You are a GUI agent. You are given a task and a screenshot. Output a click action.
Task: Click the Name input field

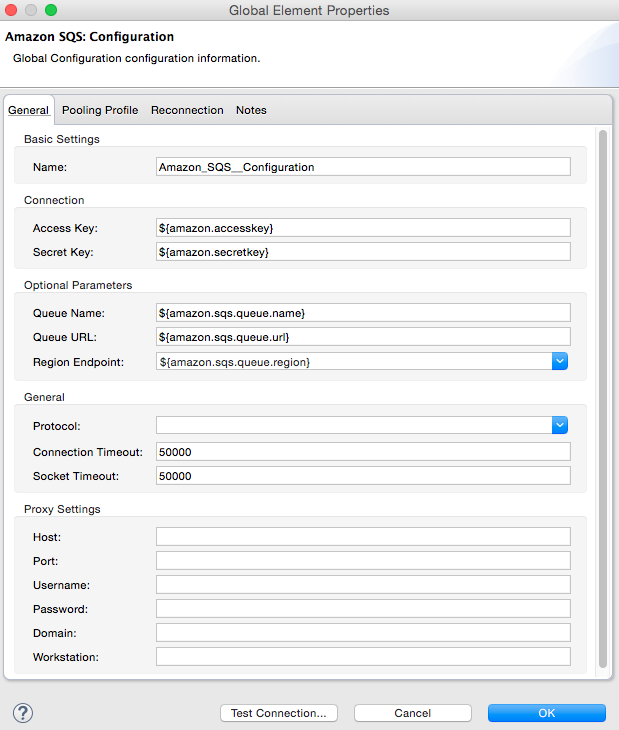click(x=363, y=167)
